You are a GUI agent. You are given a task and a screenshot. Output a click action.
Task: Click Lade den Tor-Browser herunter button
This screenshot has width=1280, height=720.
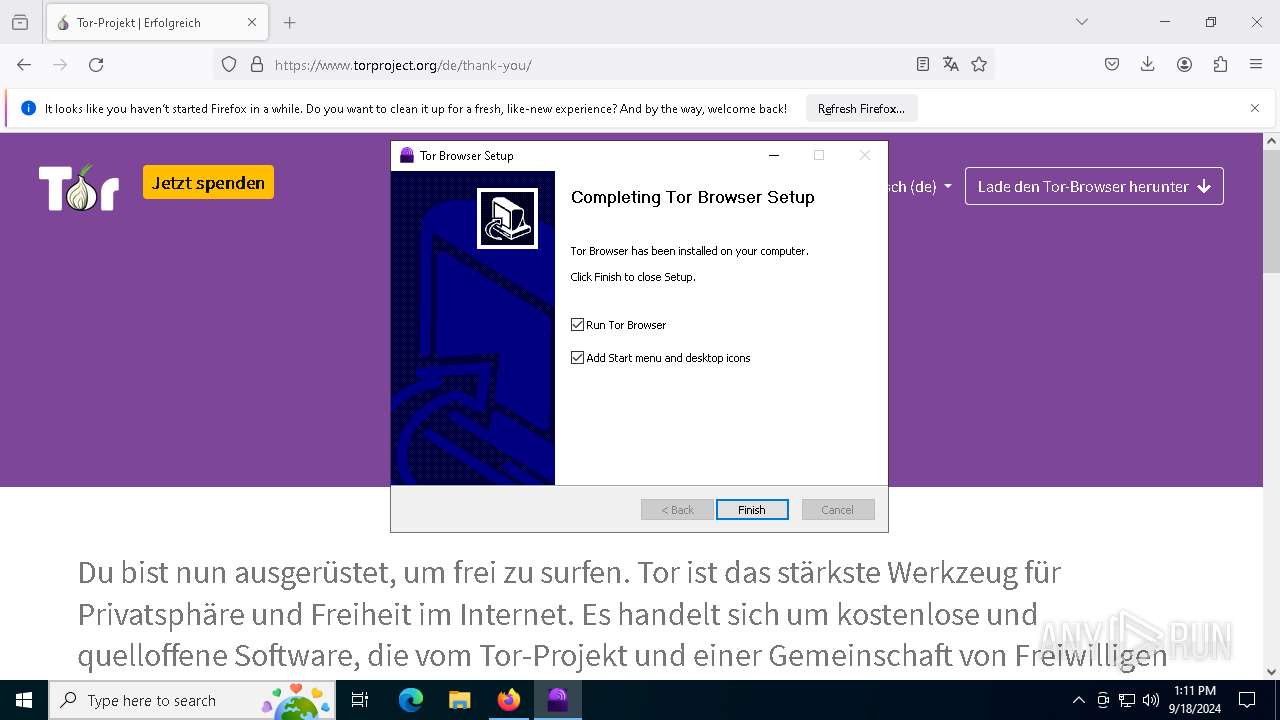[1094, 186]
